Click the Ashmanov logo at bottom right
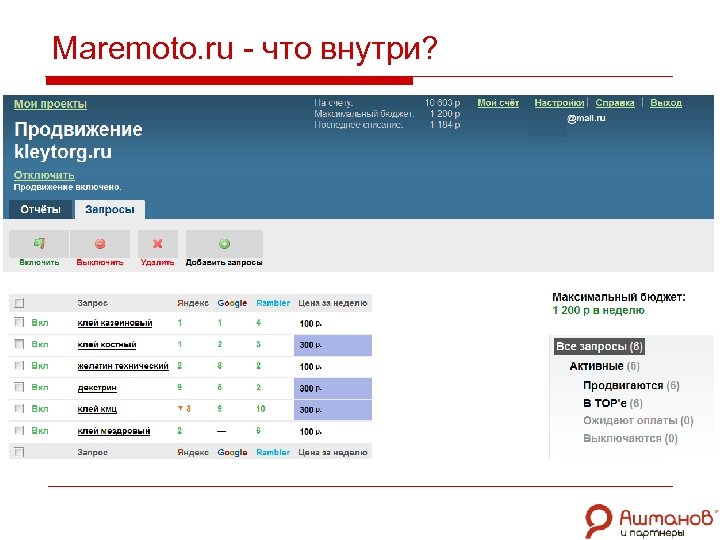 coord(651,521)
